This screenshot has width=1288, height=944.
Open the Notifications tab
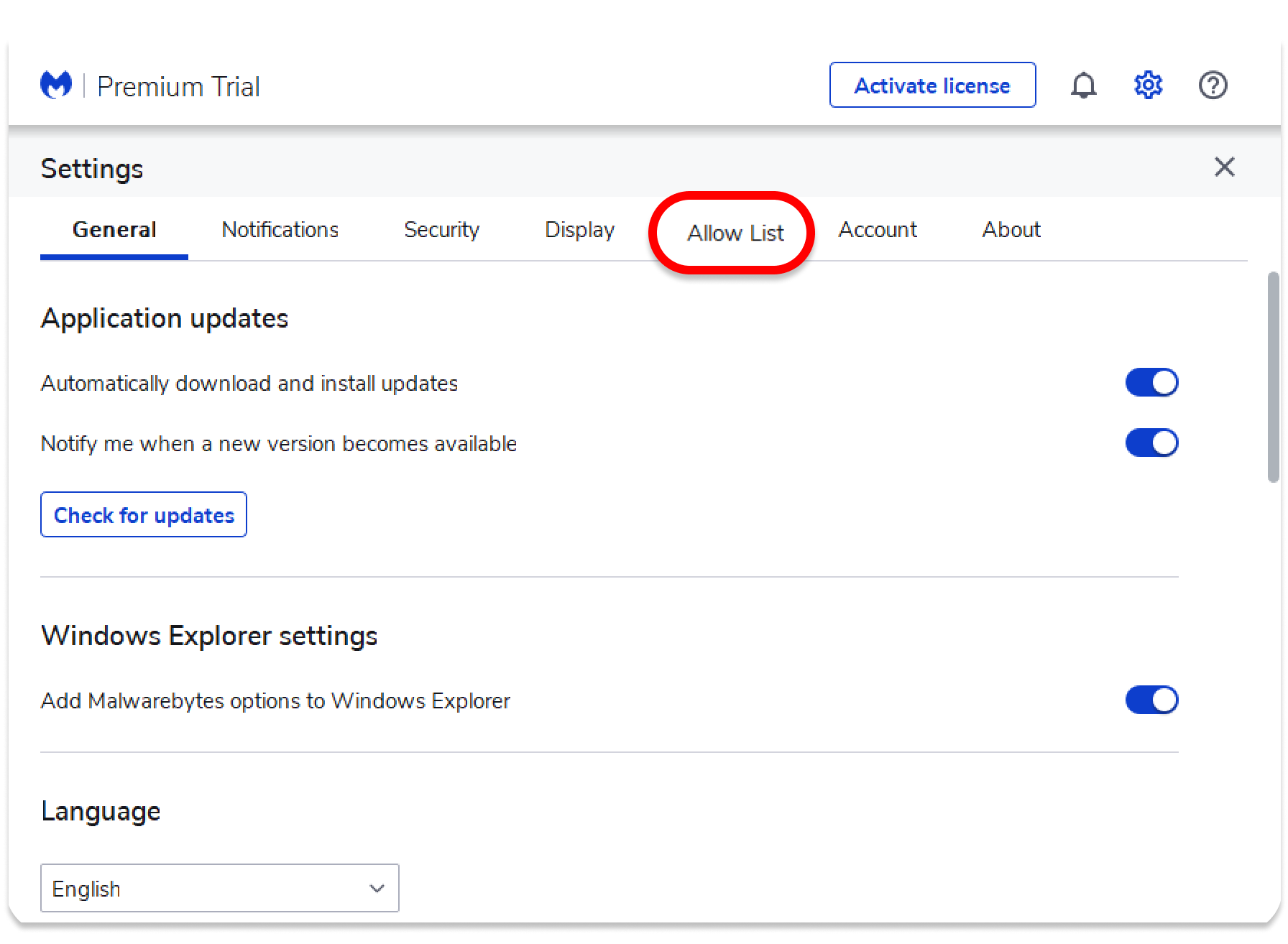point(280,230)
